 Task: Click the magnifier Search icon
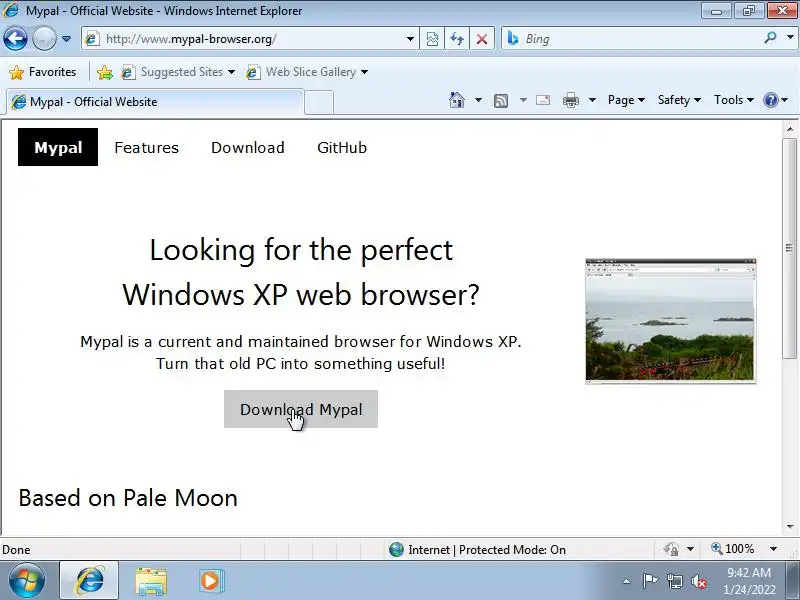(x=770, y=37)
